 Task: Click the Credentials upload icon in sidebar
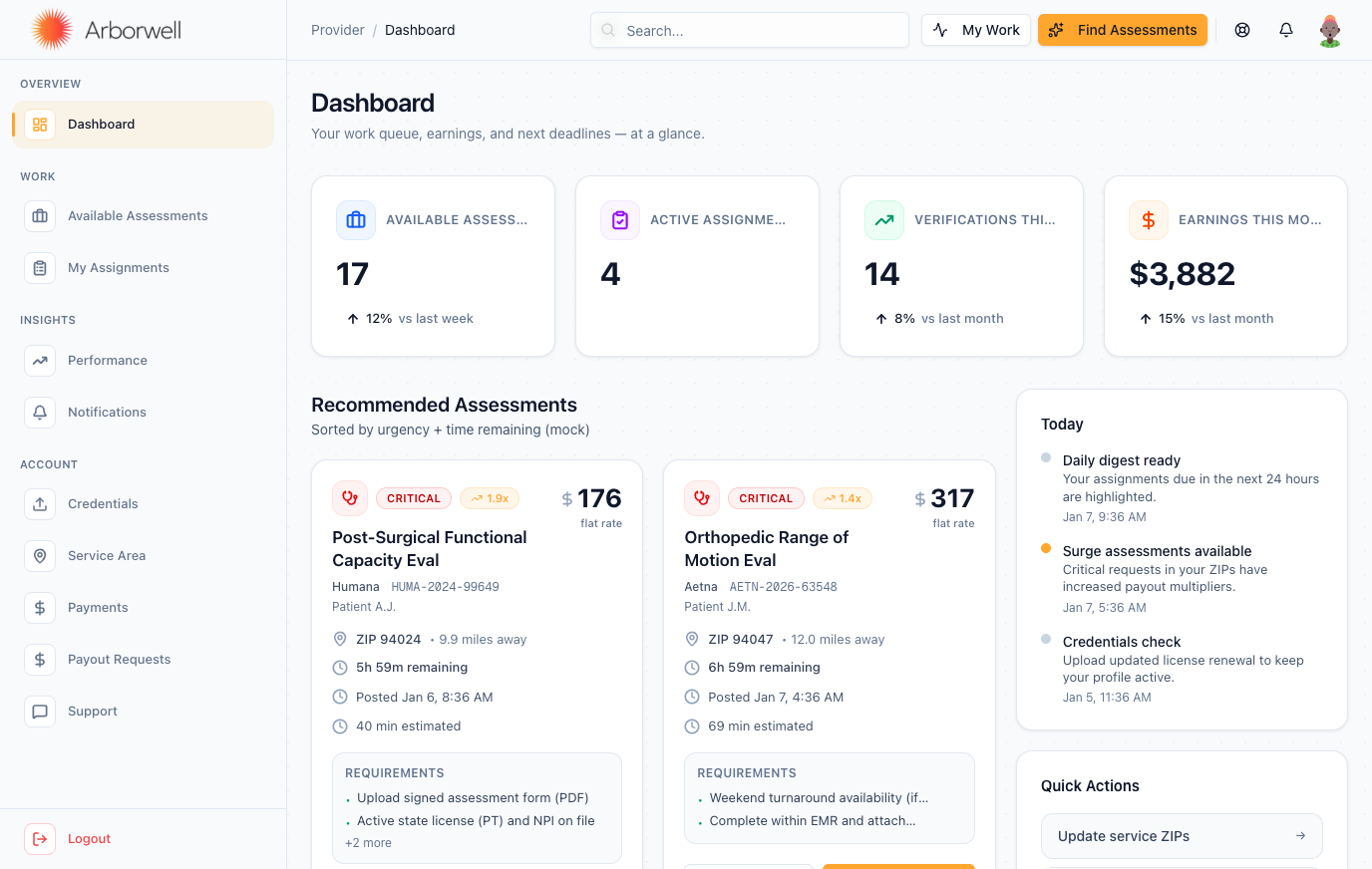click(x=40, y=504)
